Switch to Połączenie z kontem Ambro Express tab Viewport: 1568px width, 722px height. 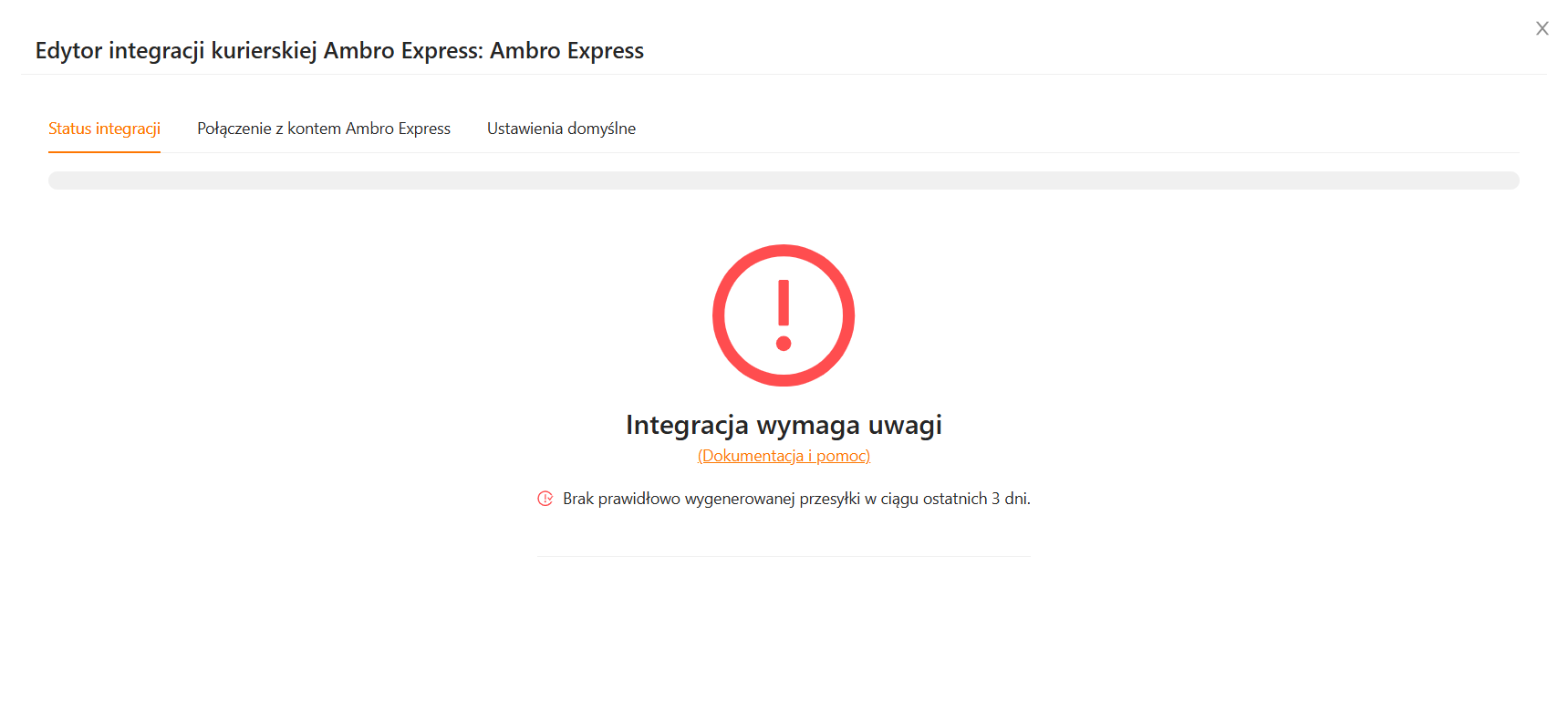(x=324, y=129)
